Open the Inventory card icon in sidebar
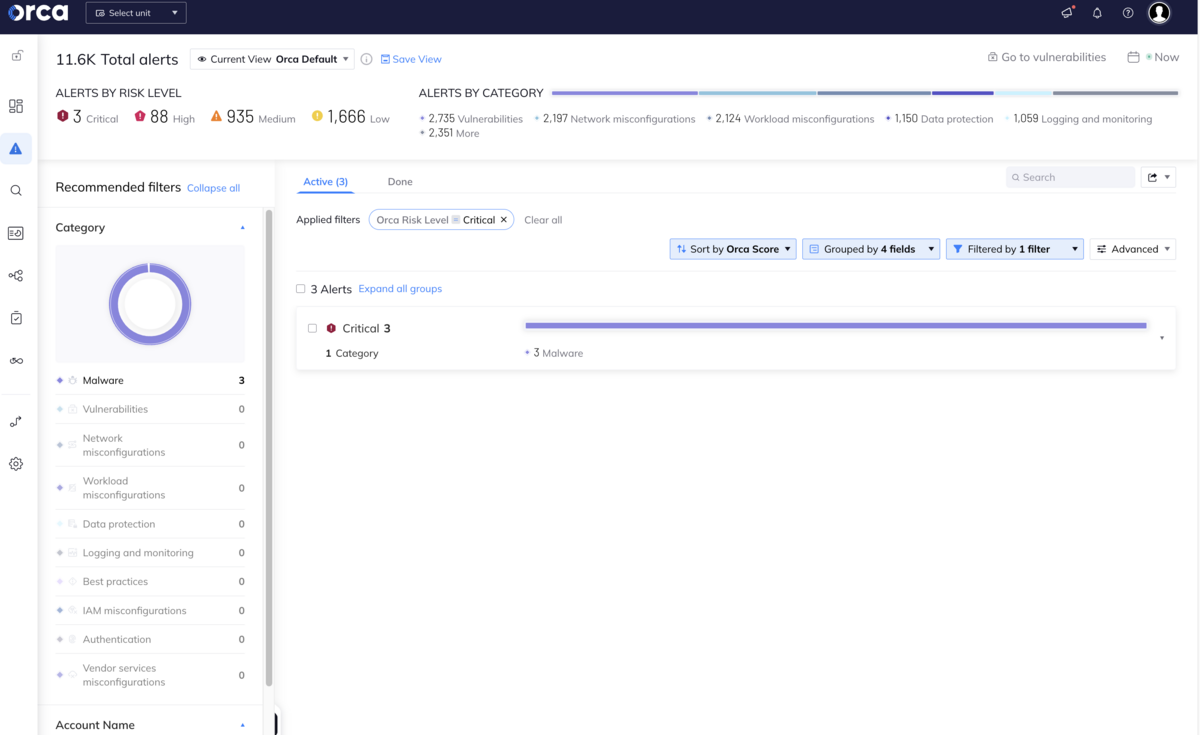Viewport: 1200px width, 735px height. tap(16, 233)
